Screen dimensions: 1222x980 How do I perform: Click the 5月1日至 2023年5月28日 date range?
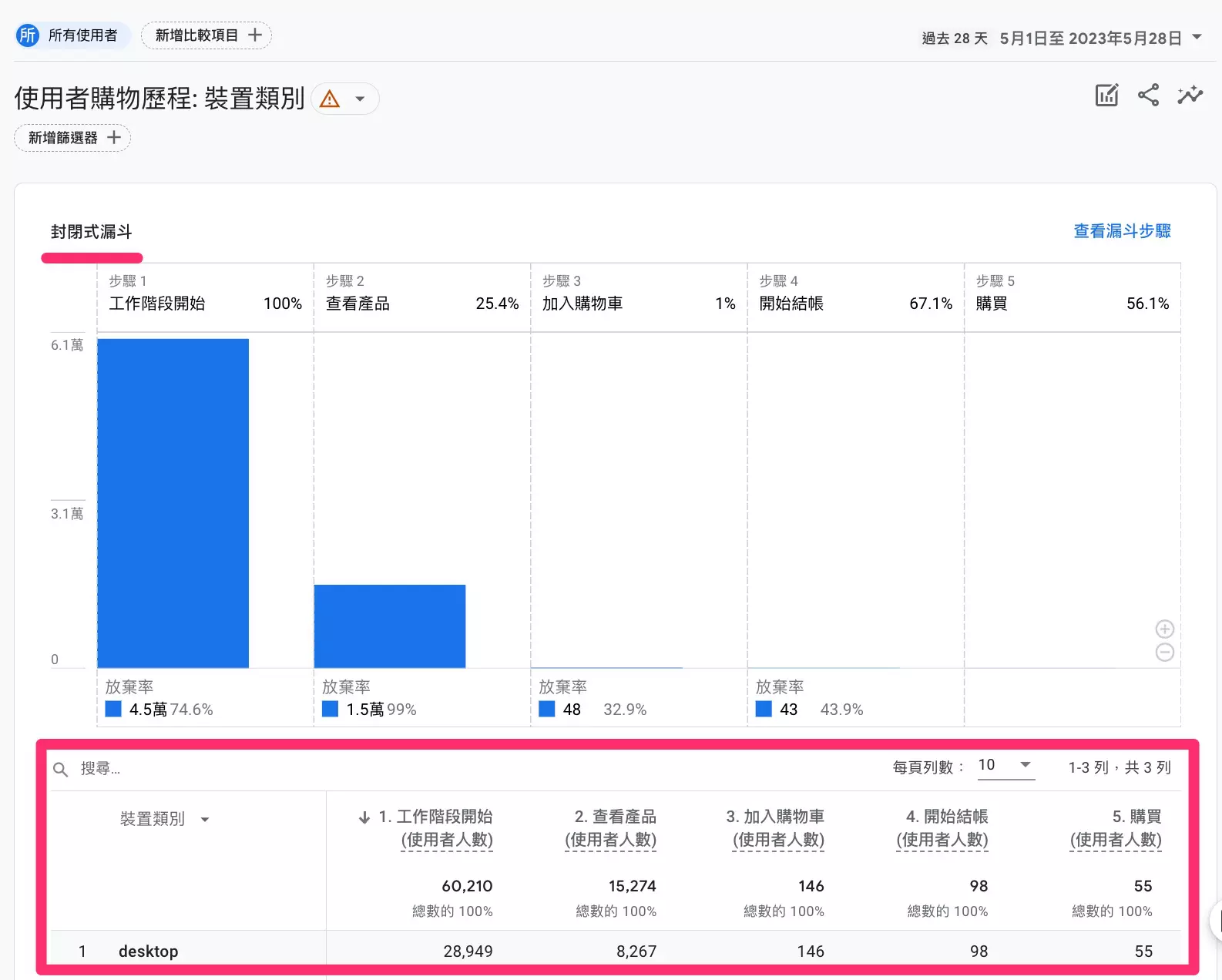pyautogui.click(x=1090, y=39)
